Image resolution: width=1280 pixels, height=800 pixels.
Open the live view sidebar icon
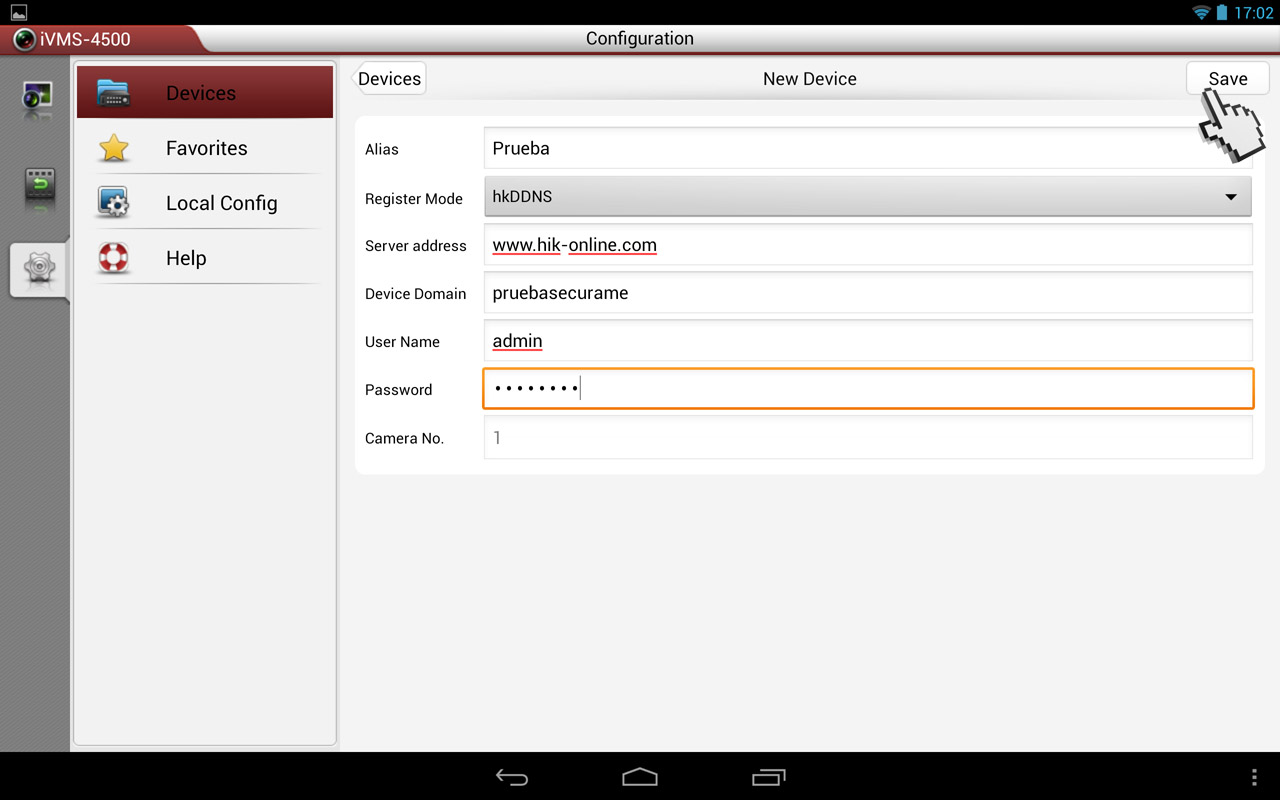38,98
